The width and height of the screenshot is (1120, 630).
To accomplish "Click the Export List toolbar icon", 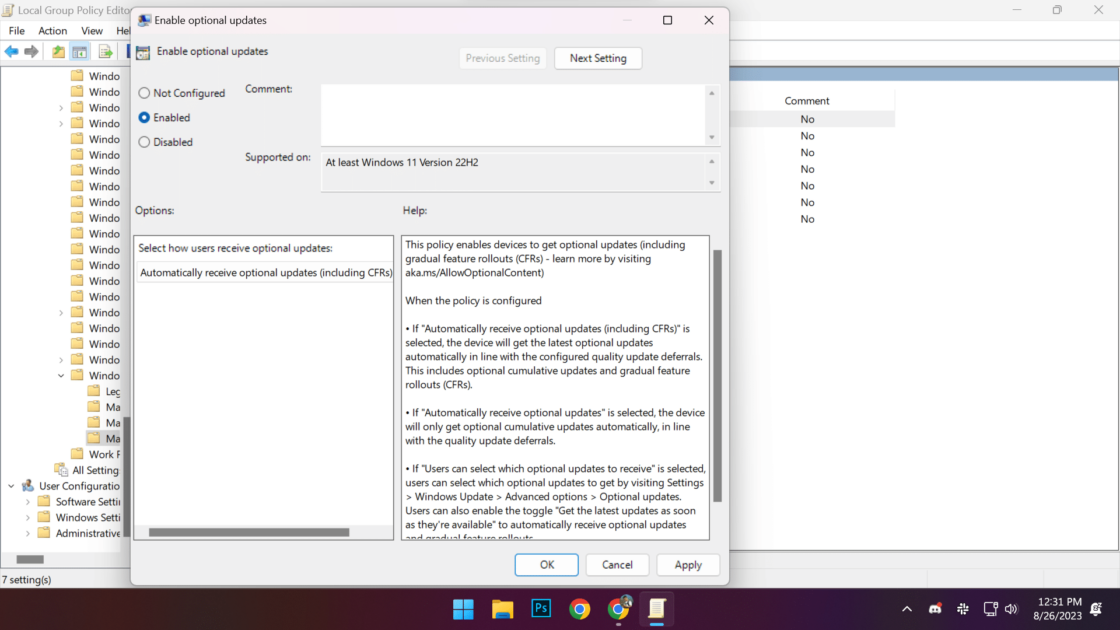I will click(105, 52).
